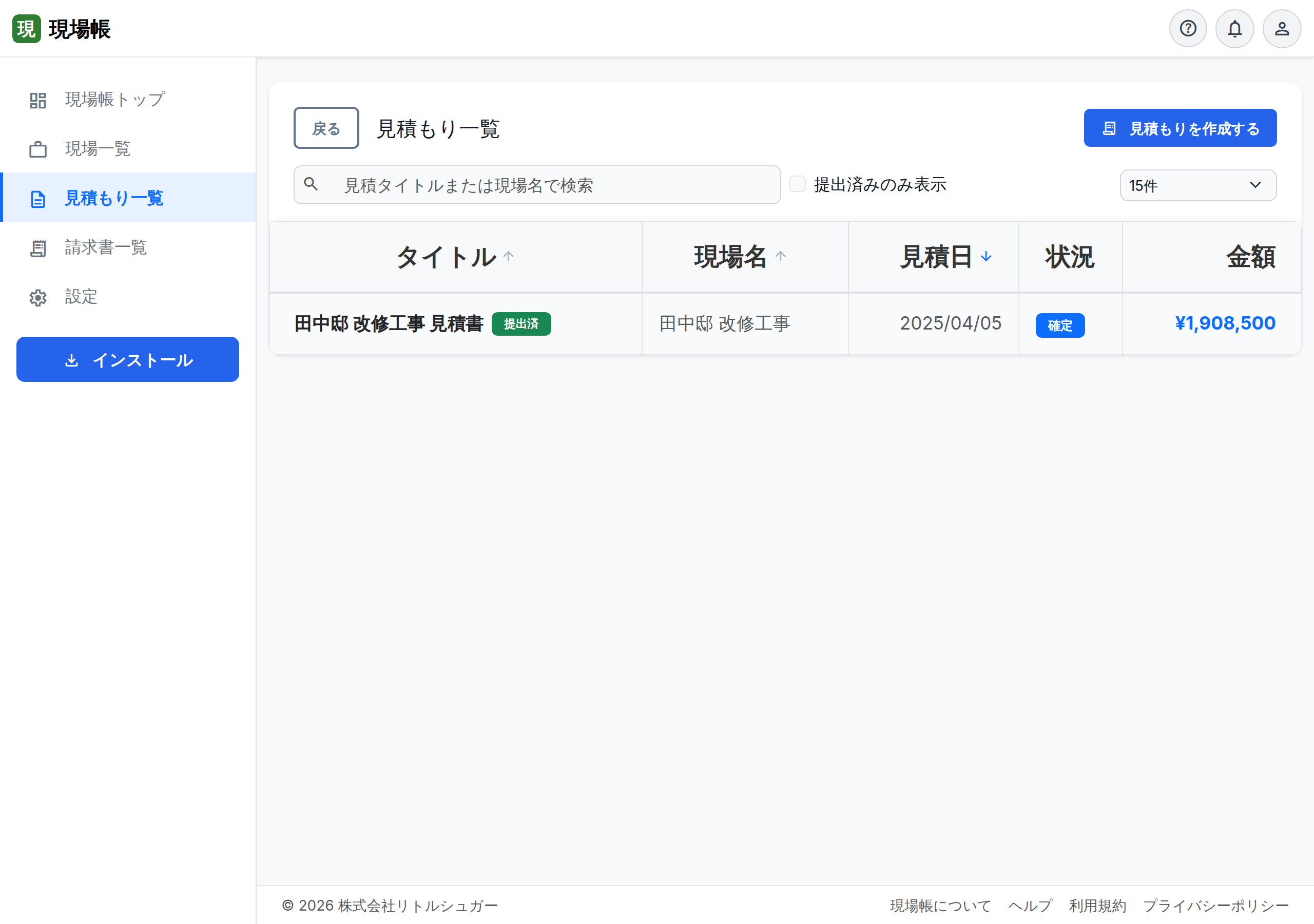Enable 提出済みのみ表示 checkbox
Viewport: 1314px width, 924px height.
[797, 184]
